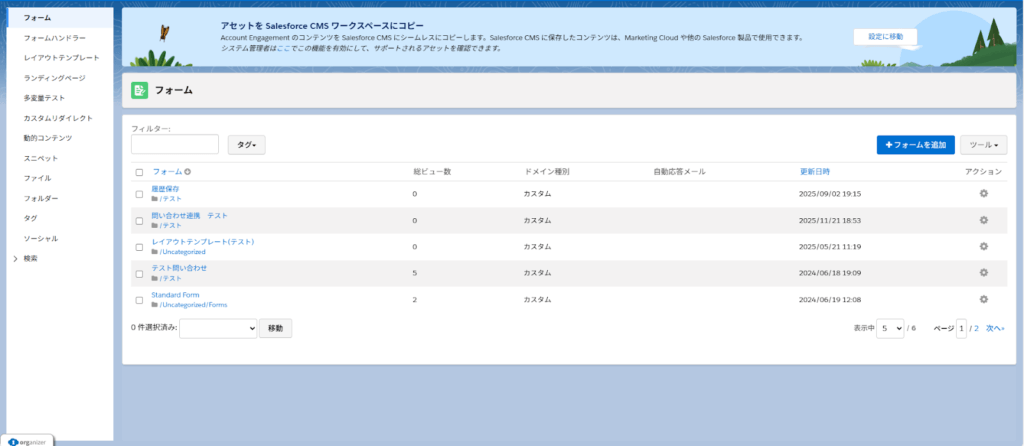Open the テスト問い合わせ form link
The image size is (1024, 446).
tap(179, 268)
